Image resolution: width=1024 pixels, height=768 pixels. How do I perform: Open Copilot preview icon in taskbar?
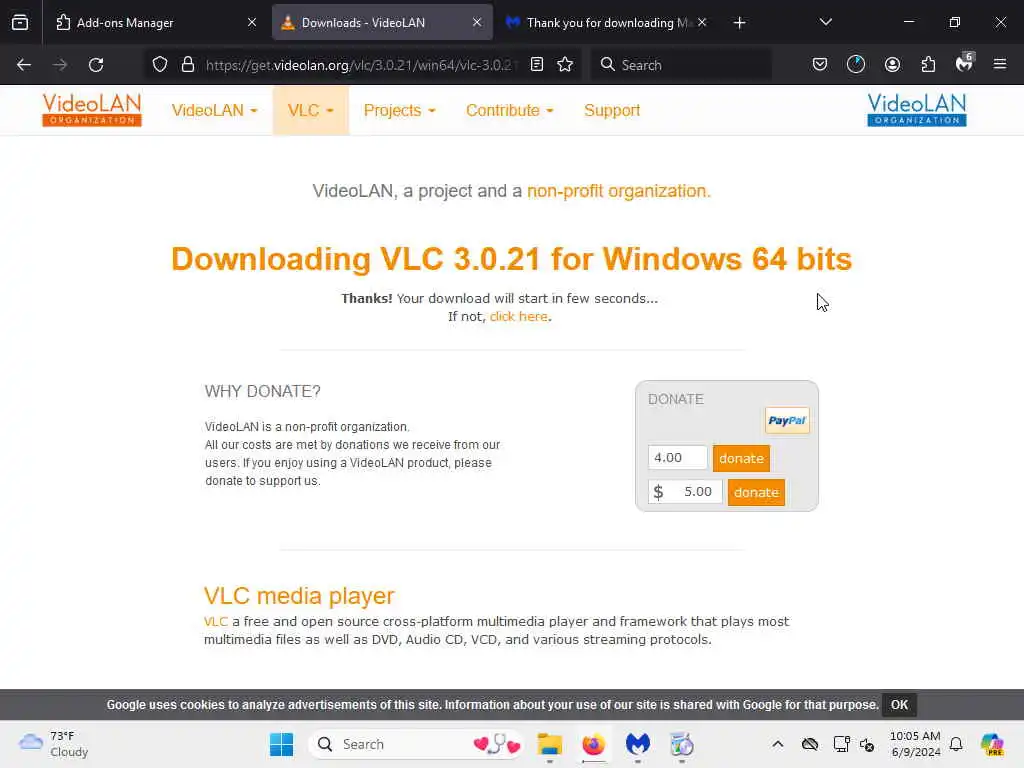coord(992,744)
